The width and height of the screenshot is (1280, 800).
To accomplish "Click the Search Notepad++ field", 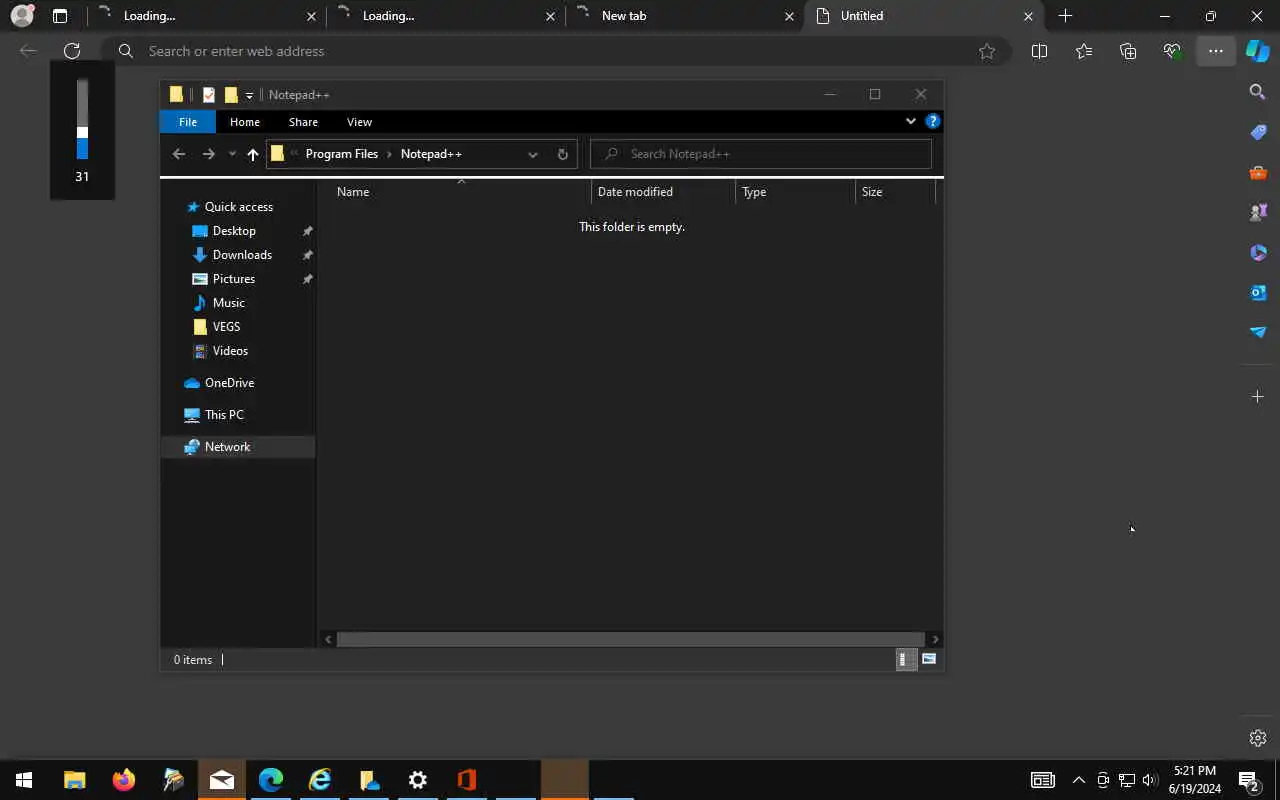I will (761, 154).
